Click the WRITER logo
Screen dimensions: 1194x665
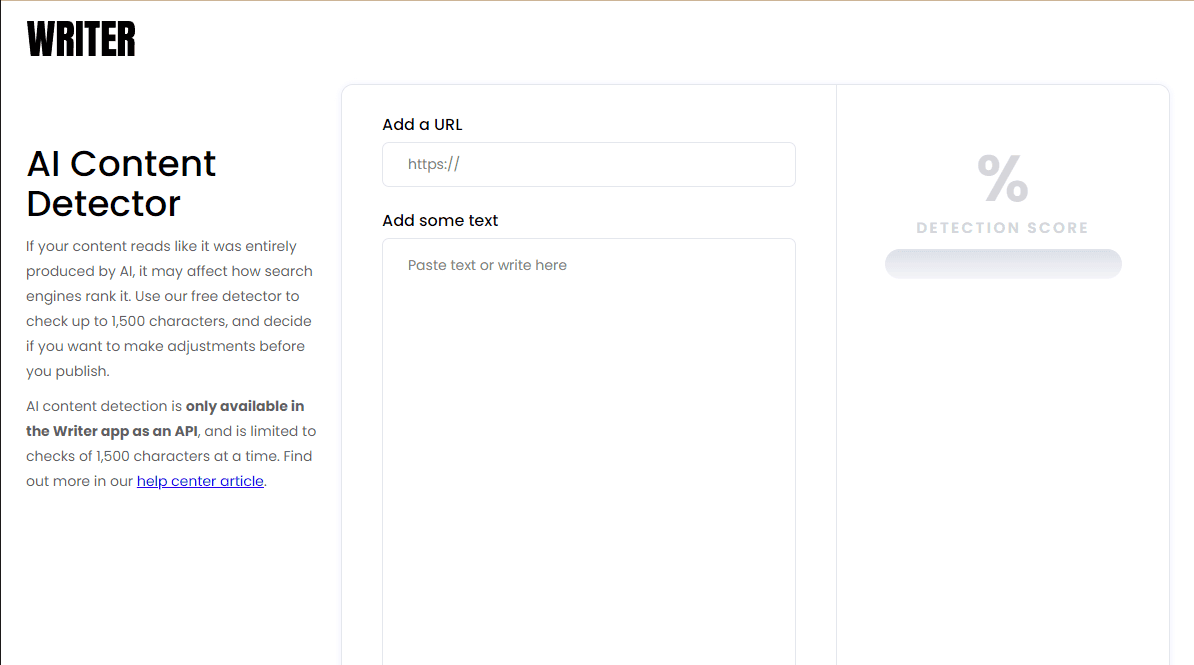coord(81,39)
